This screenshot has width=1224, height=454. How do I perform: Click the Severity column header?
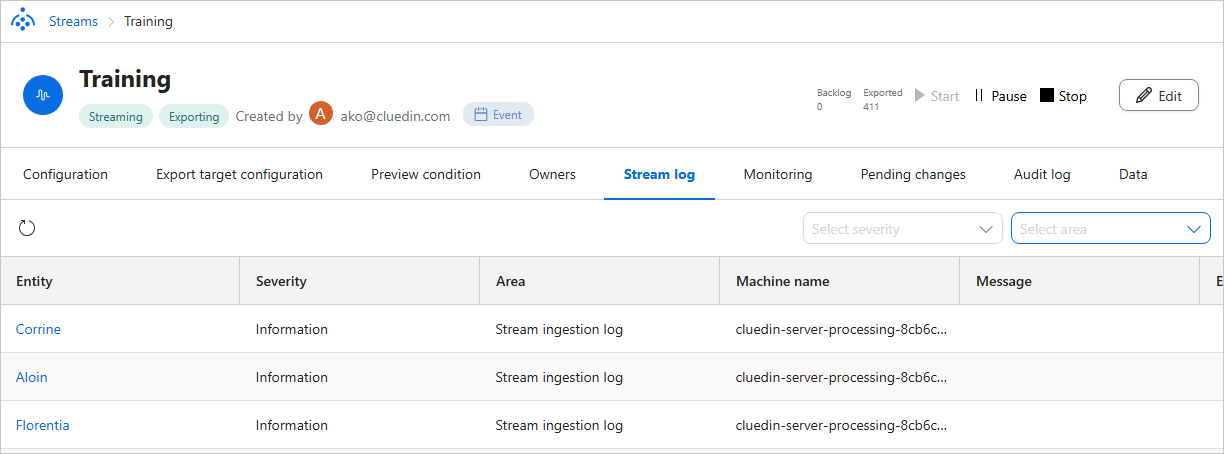pos(360,281)
